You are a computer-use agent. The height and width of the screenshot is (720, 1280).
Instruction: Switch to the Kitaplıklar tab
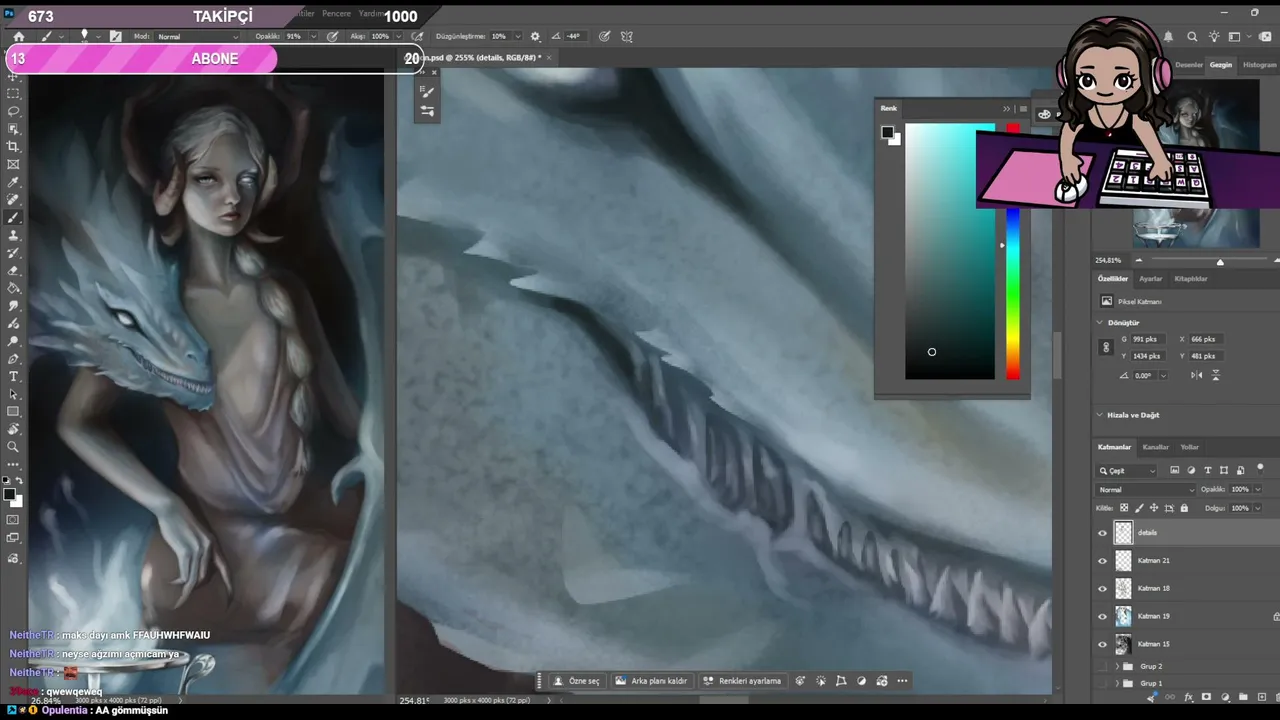[1191, 279]
